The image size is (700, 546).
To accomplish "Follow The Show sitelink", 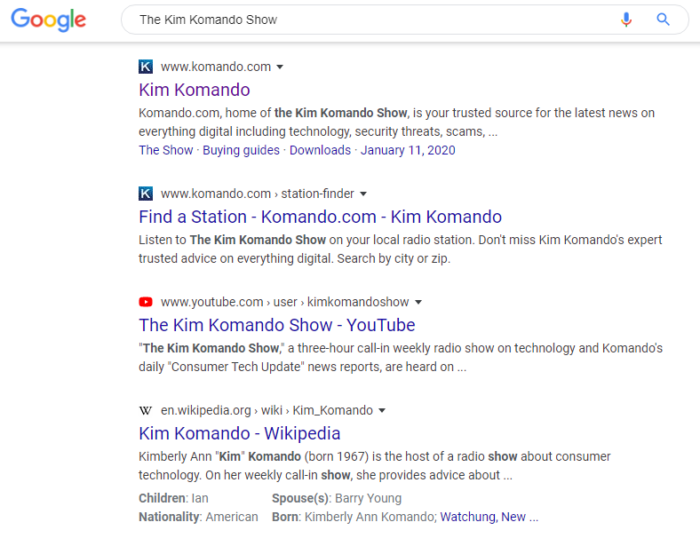I will pos(166,150).
